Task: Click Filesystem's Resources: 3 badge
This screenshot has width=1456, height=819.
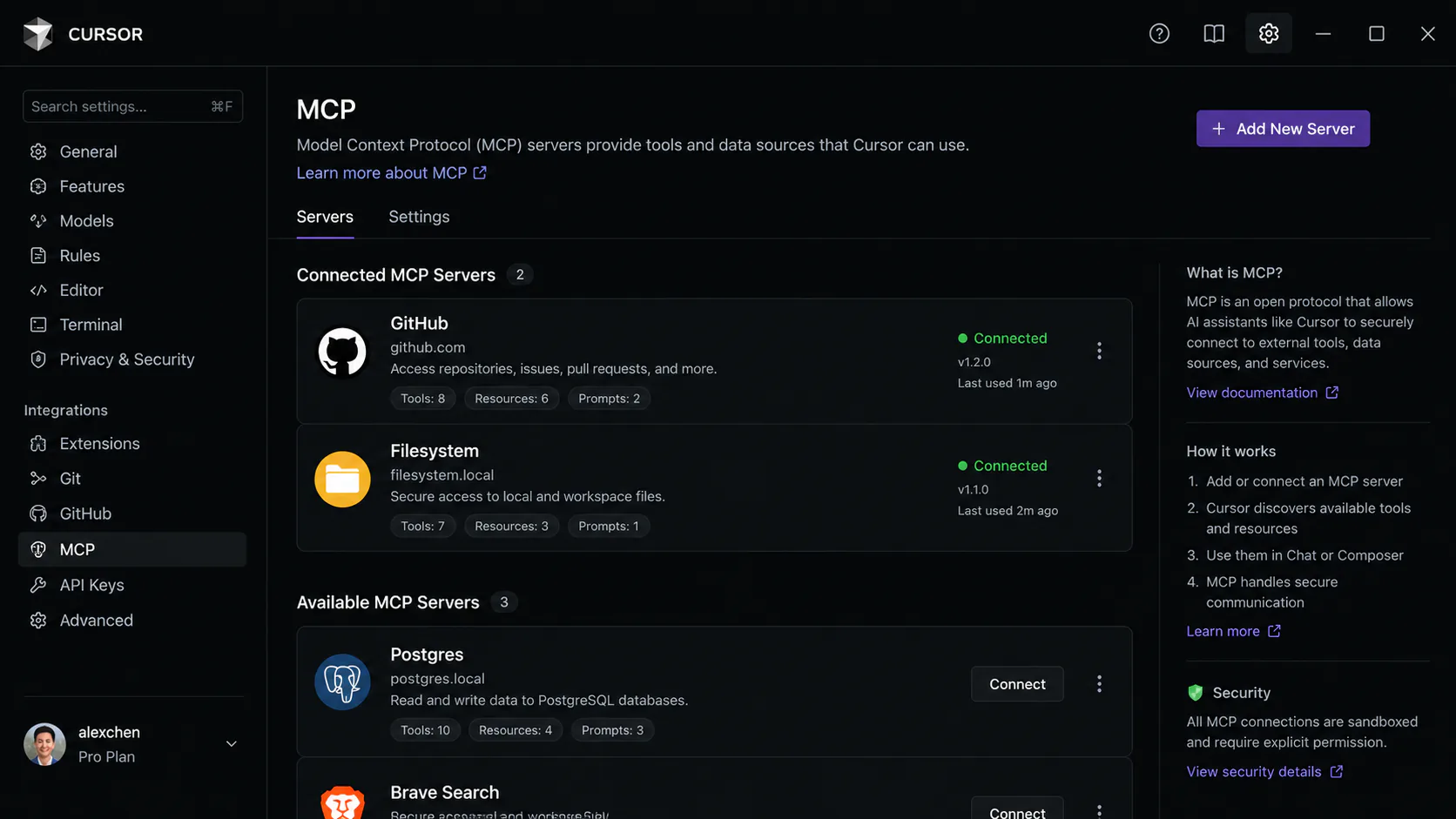Action: pos(511,527)
